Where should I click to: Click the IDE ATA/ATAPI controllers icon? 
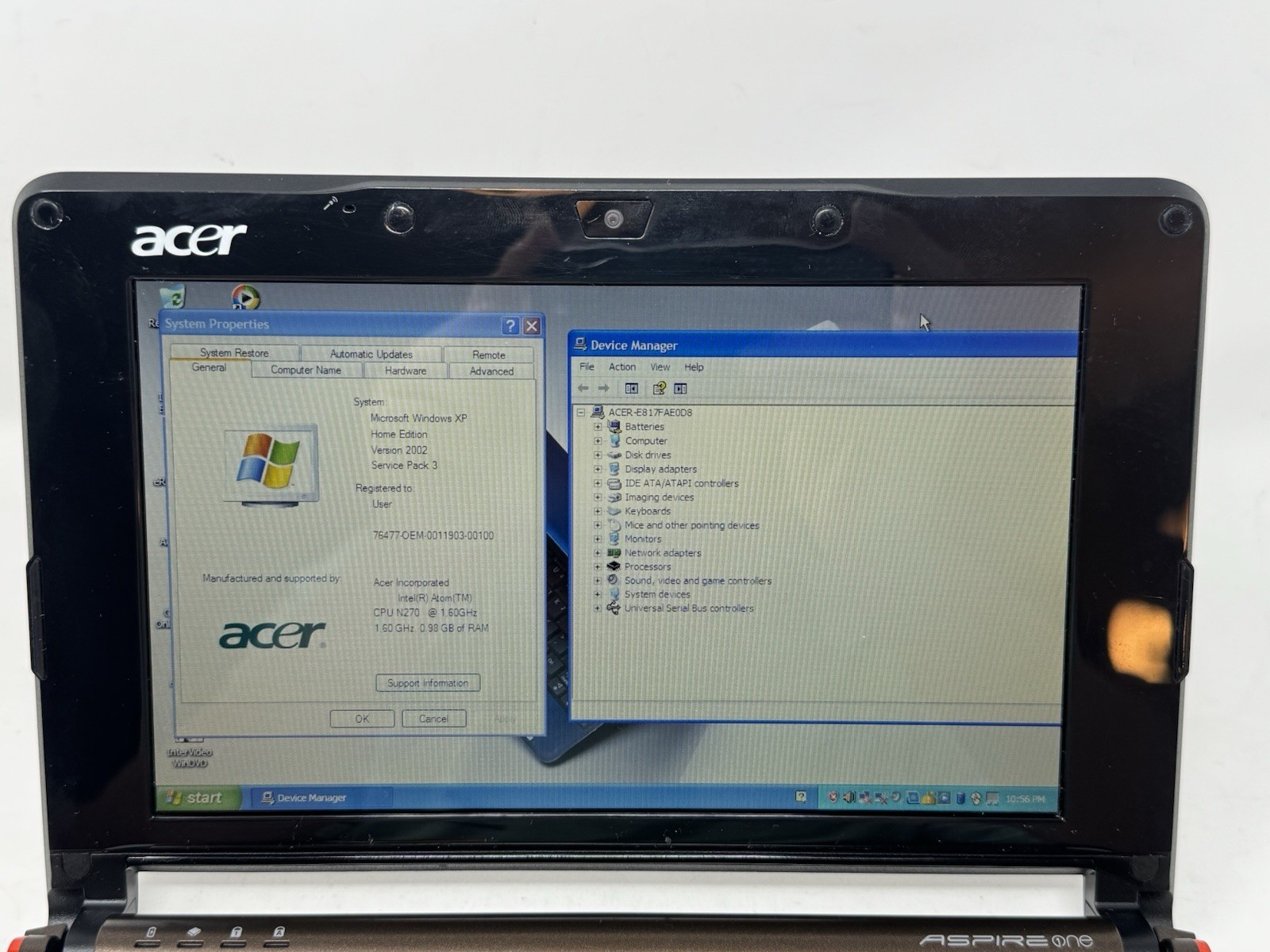tap(614, 483)
